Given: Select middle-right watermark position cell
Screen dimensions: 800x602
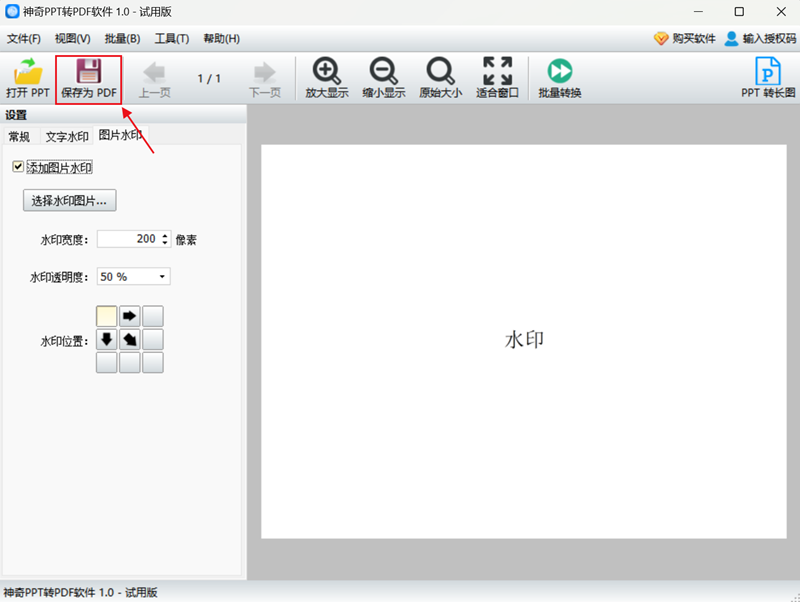Looking at the screenshot, I should 153,339.
